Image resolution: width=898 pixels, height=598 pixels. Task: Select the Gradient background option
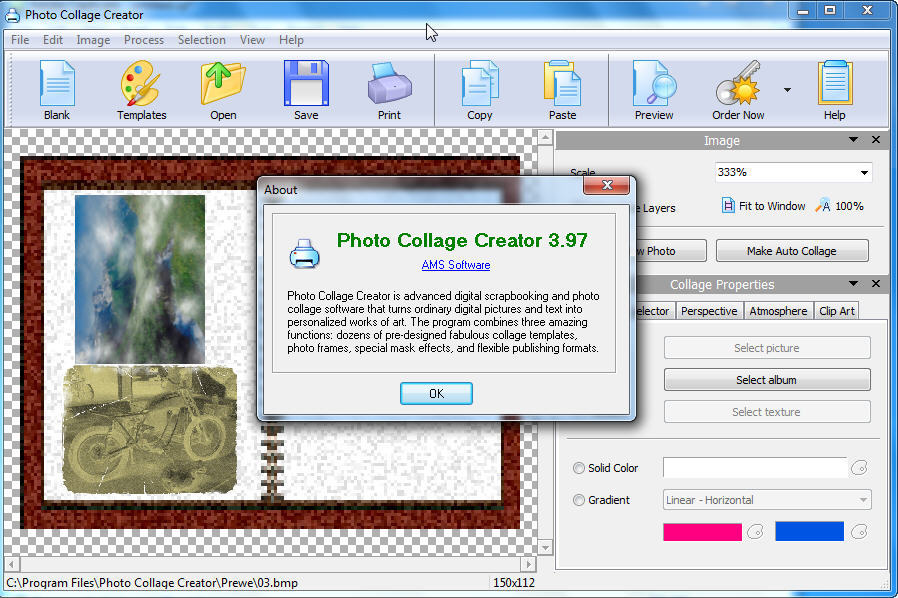578,500
